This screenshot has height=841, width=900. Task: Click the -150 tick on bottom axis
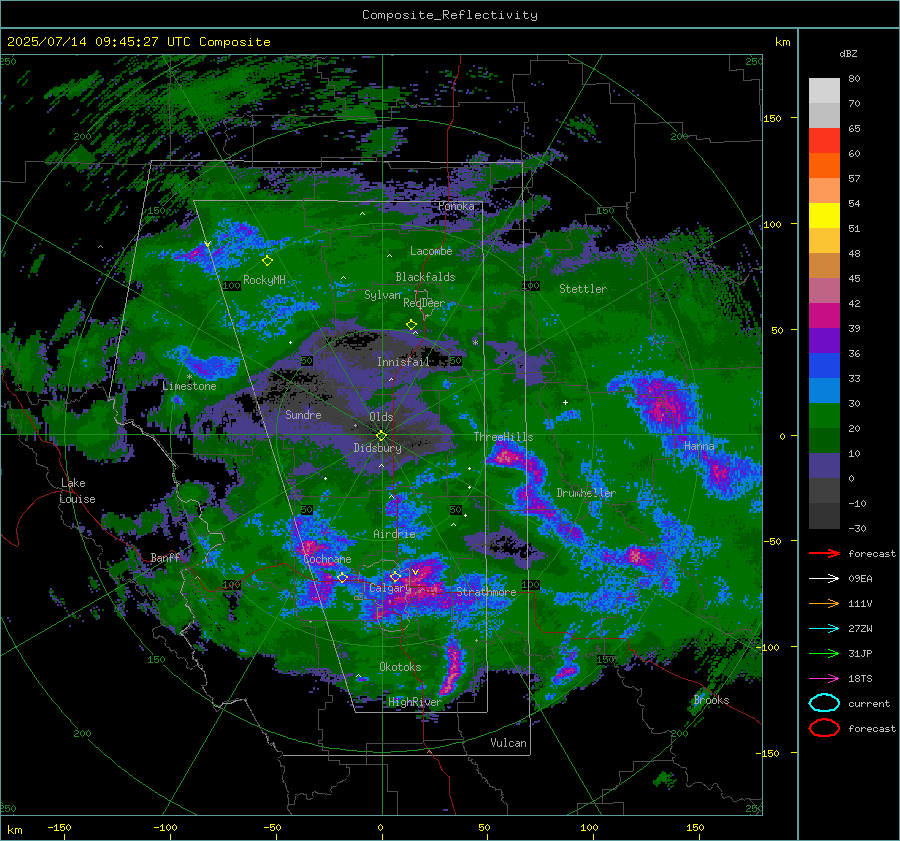(59, 827)
